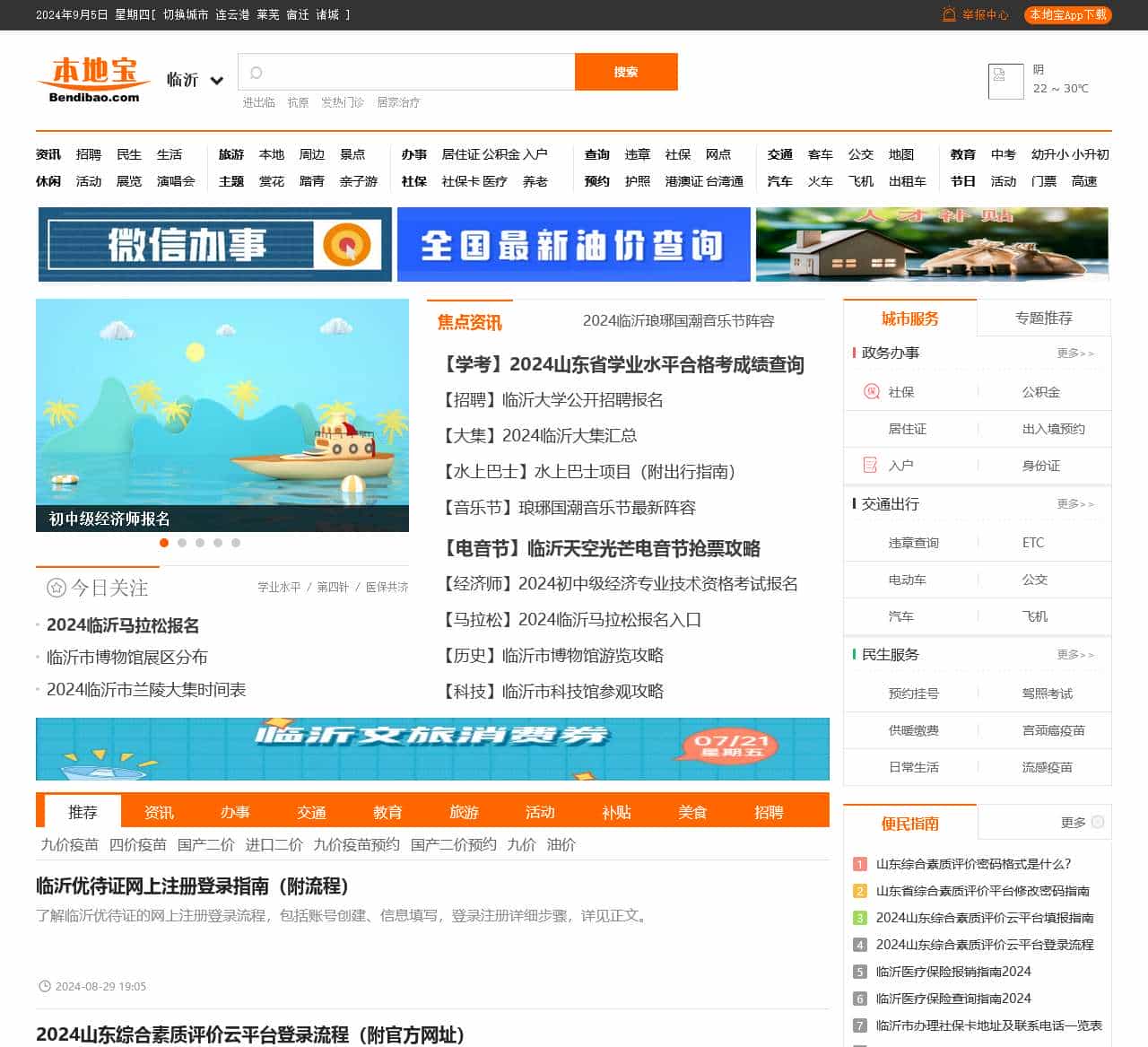Open 临沂市博物馆展区分布 link
This screenshot has width=1148, height=1047.
[x=126, y=657]
